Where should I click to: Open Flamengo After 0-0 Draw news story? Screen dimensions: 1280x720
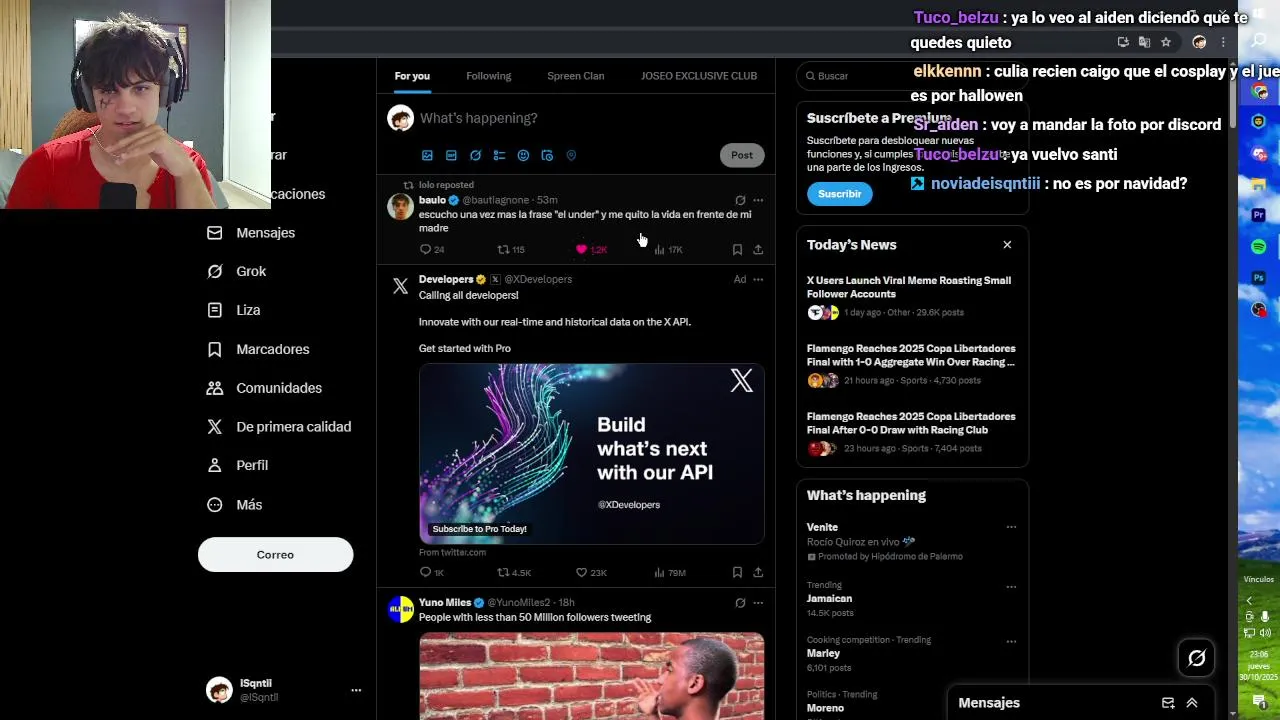[x=912, y=432]
